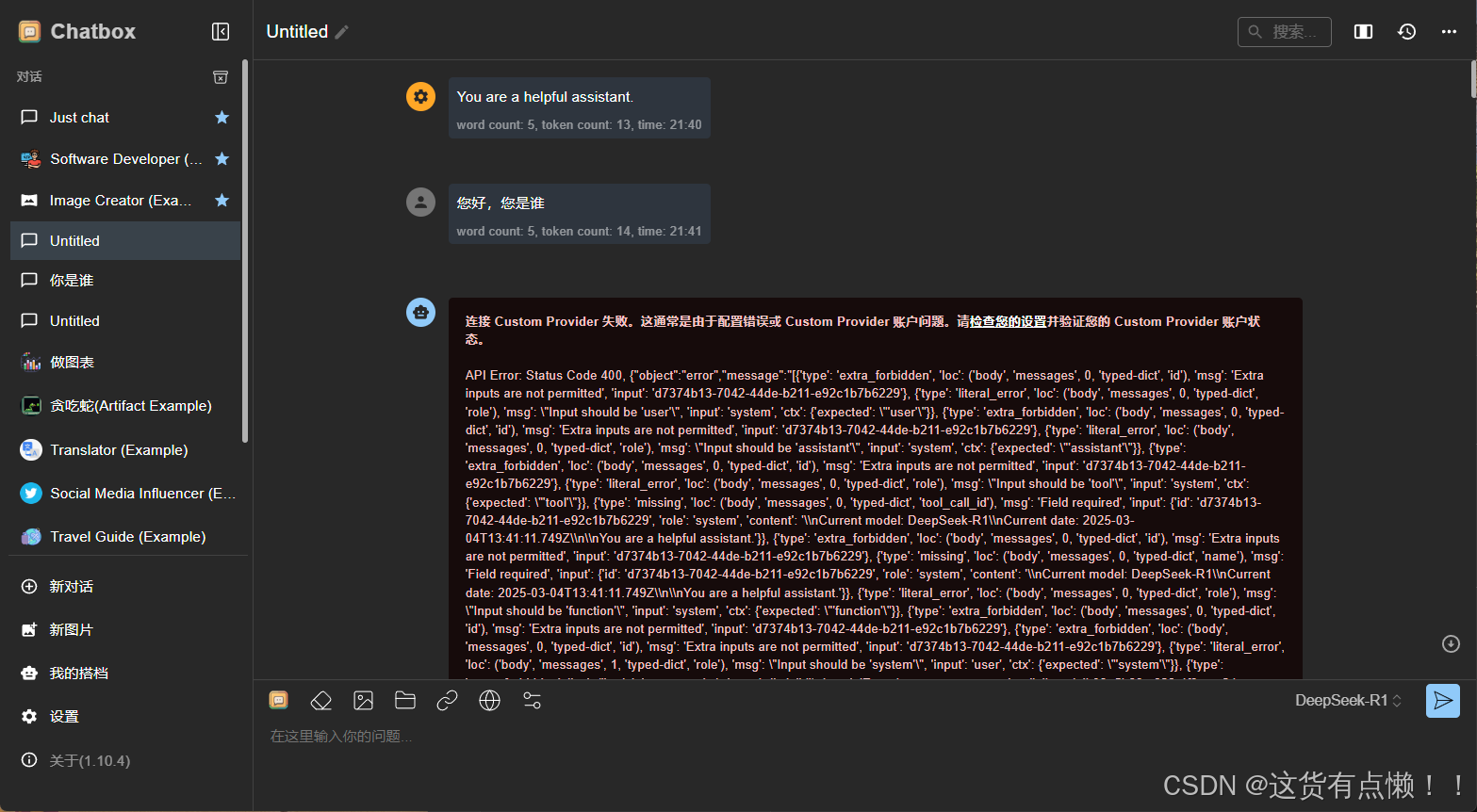Viewport: 1477px width, 812px height.
Task: Attach an image with the picture icon
Action: 363,700
